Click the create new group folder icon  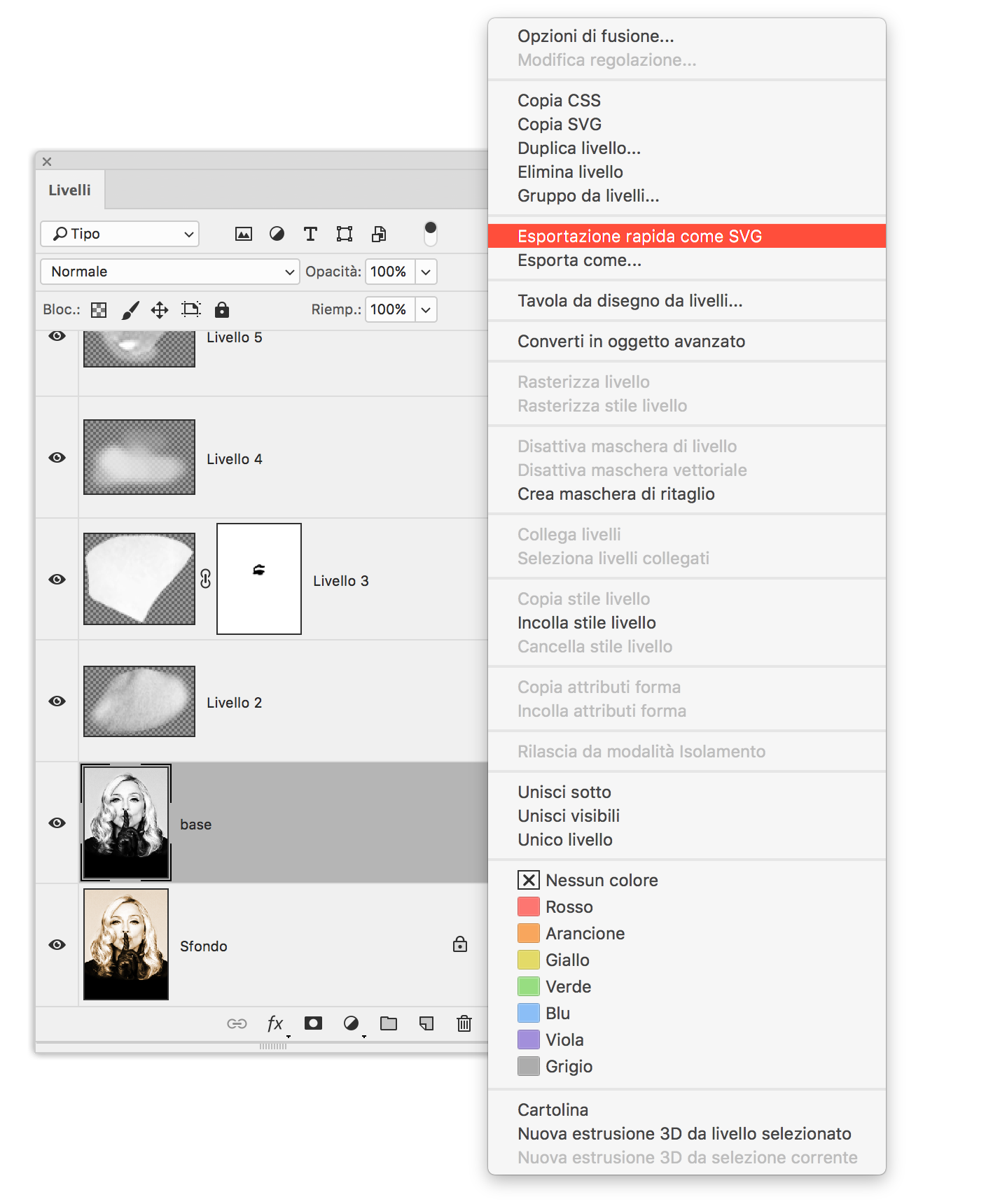pos(389,1023)
